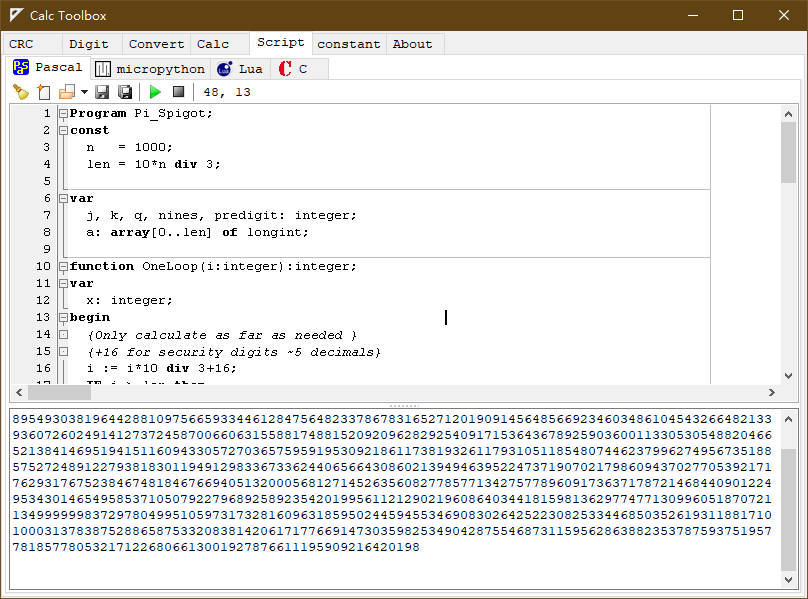The width and height of the screenshot is (808, 599).
Task: Collapse the const block on line 2
Action: tap(63, 130)
